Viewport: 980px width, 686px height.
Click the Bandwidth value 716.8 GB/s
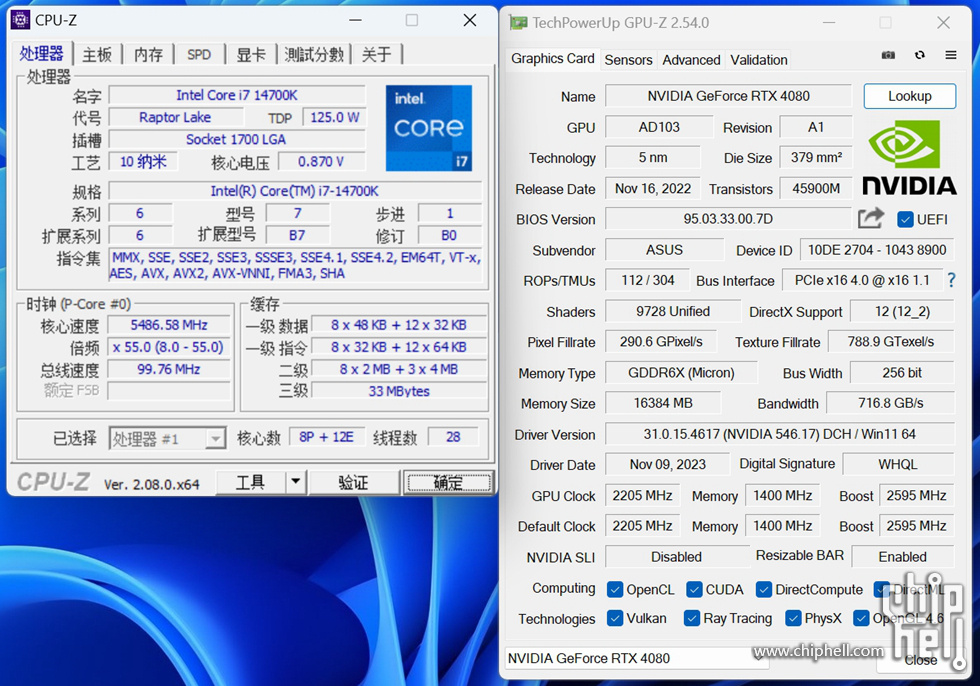click(x=891, y=403)
